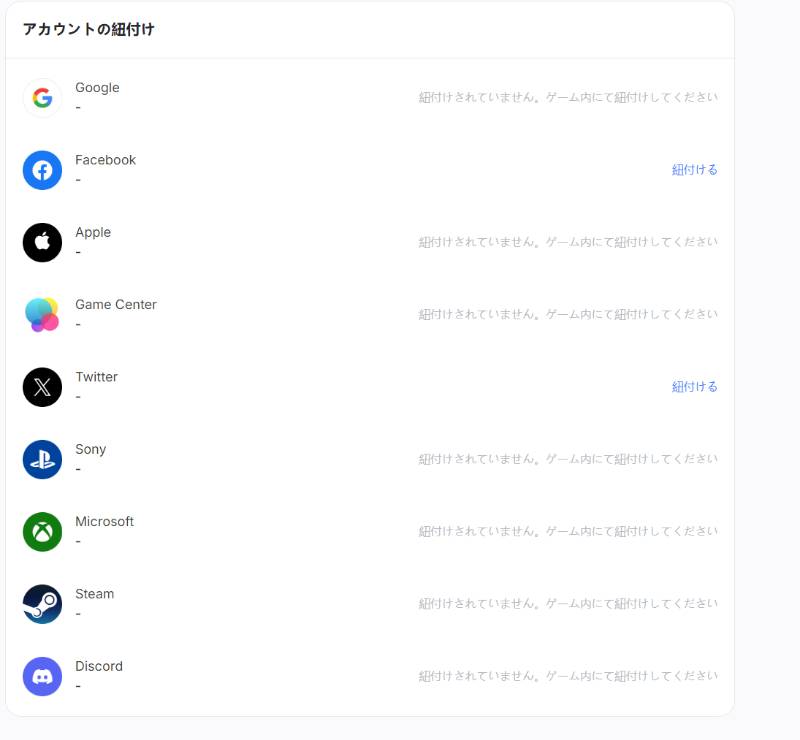Click the Google logo icon
The height and width of the screenshot is (740, 800).
coord(42,97)
